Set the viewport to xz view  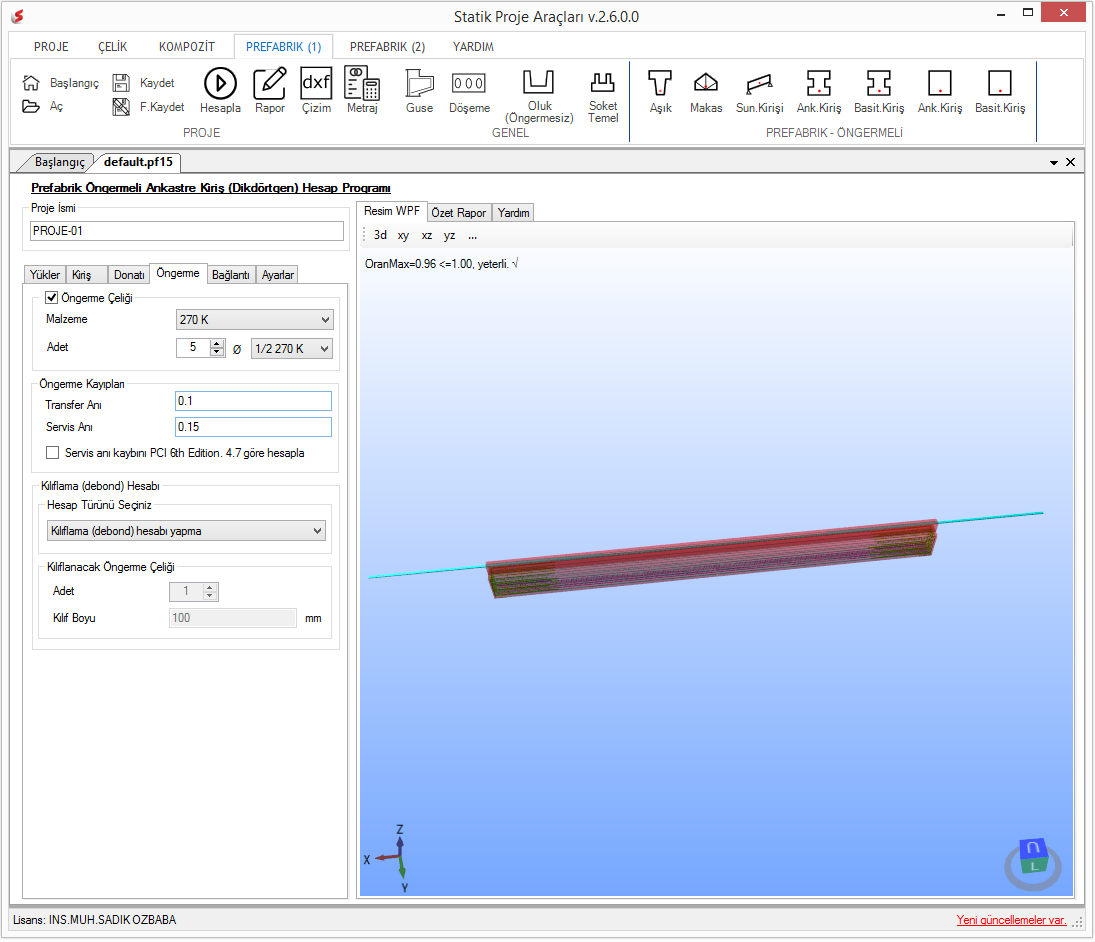click(427, 235)
